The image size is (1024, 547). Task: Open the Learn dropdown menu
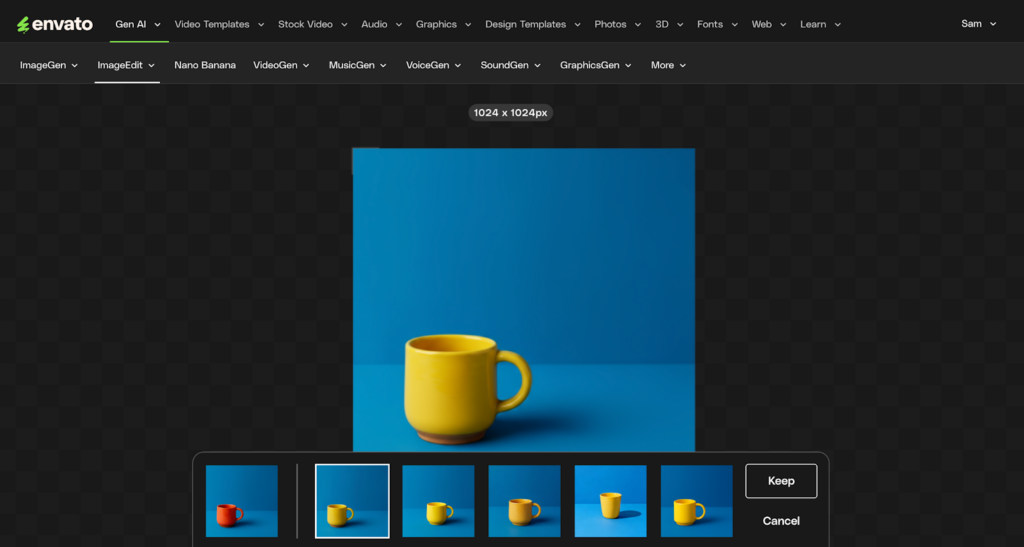(x=820, y=24)
